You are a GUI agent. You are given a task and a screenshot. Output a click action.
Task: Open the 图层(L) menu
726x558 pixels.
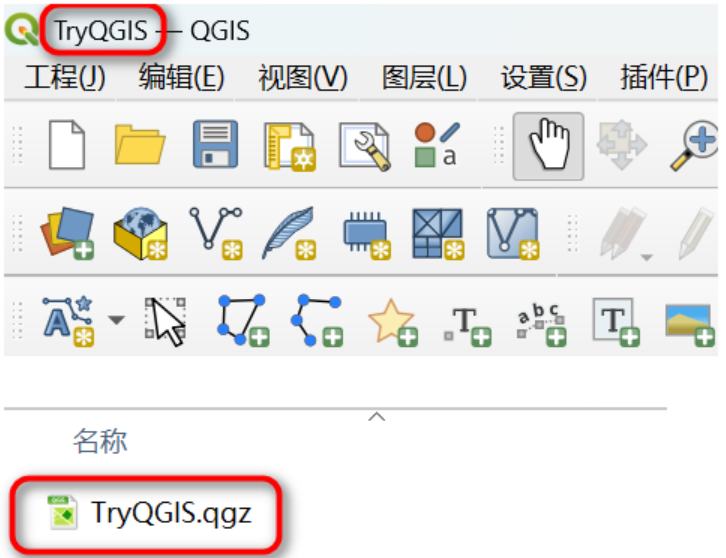pos(424,77)
